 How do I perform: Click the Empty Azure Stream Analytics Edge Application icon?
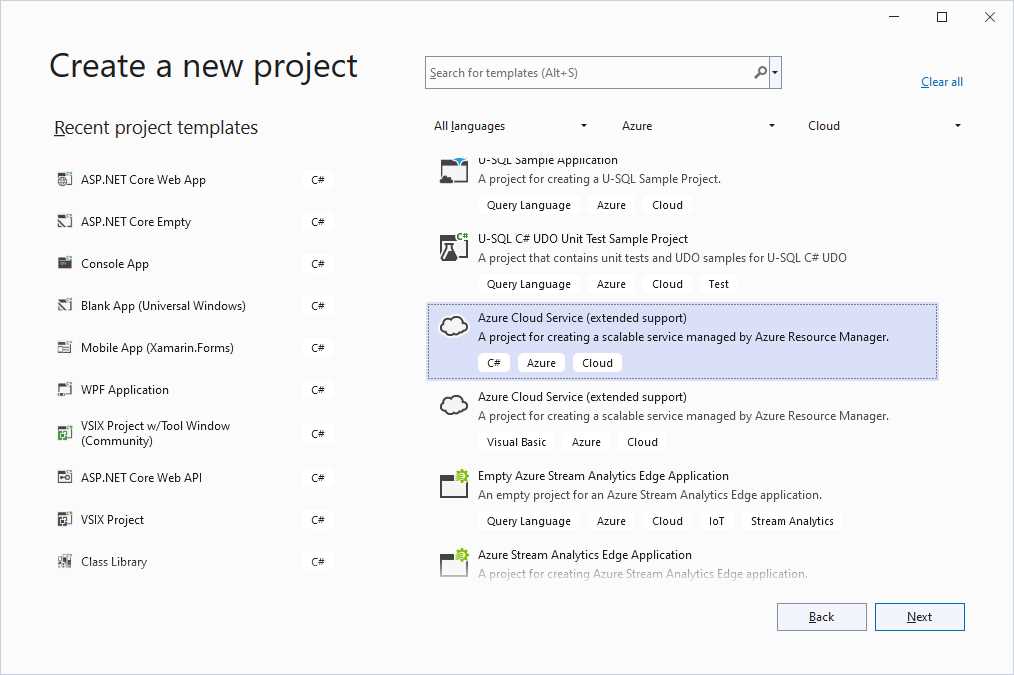[452, 484]
